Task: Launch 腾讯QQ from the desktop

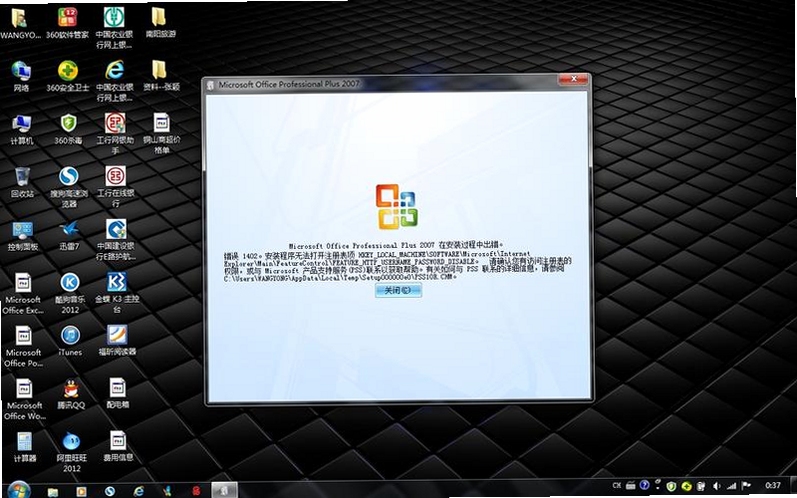Action: [71, 395]
